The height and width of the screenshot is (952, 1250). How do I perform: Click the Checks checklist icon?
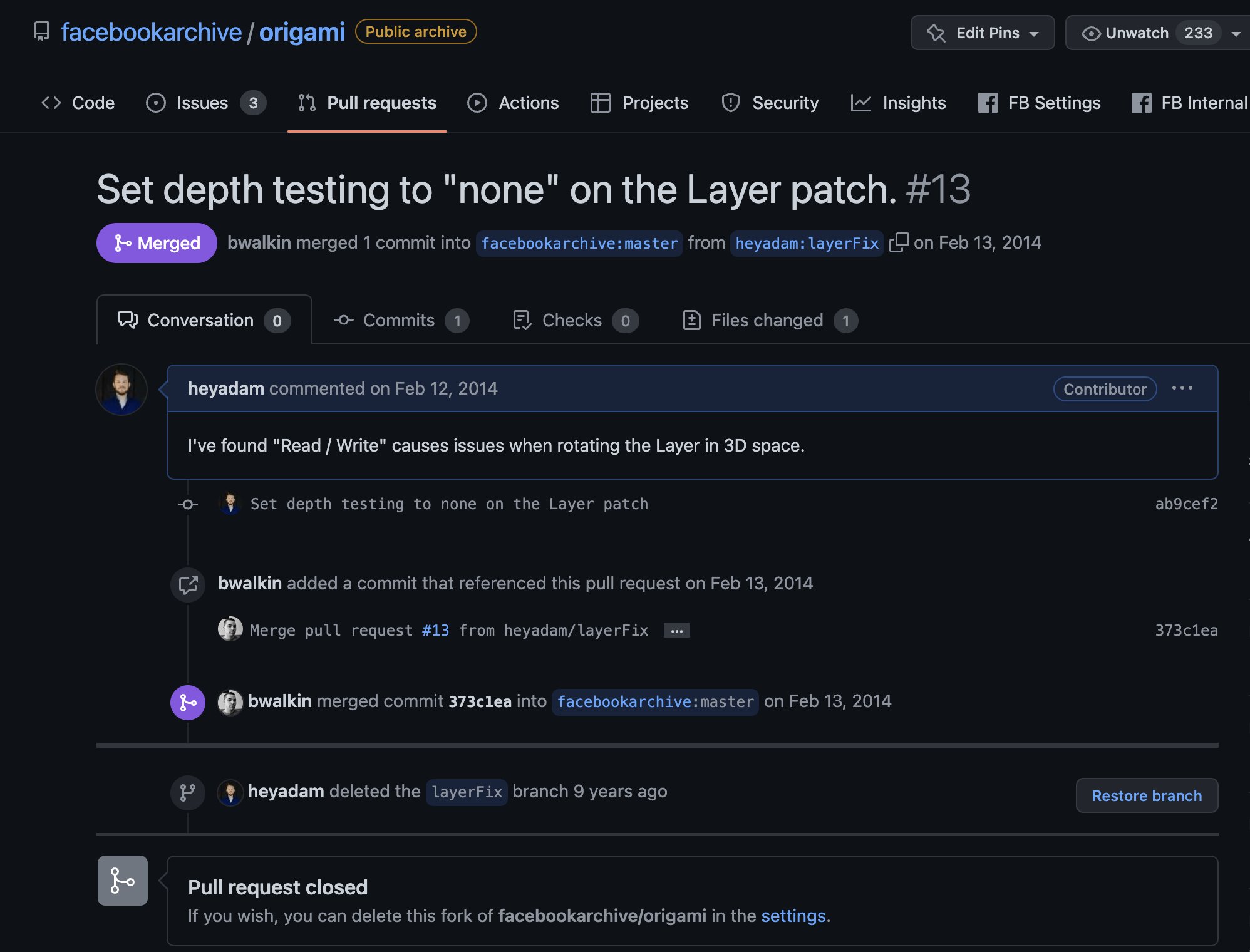[x=522, y=320]
